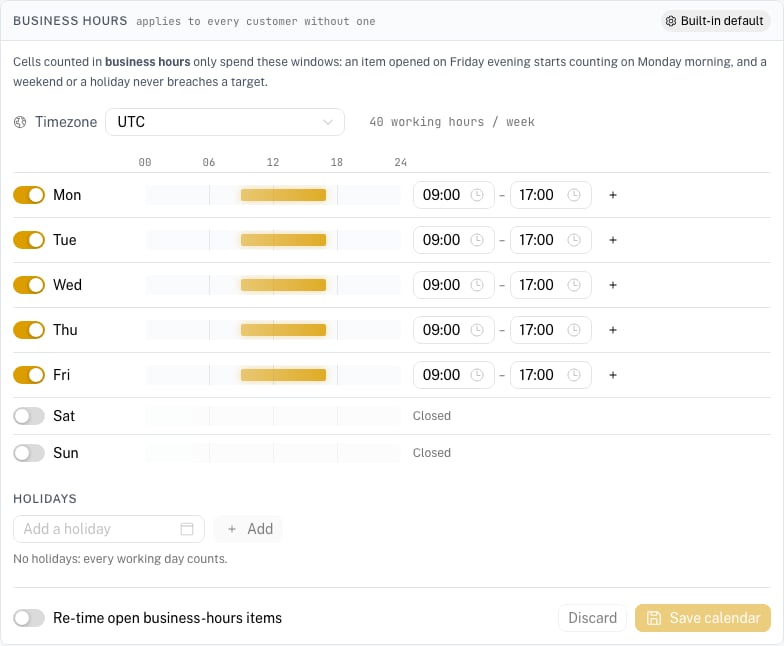Turn off the Tue working day toggle

tap(29, 240)
